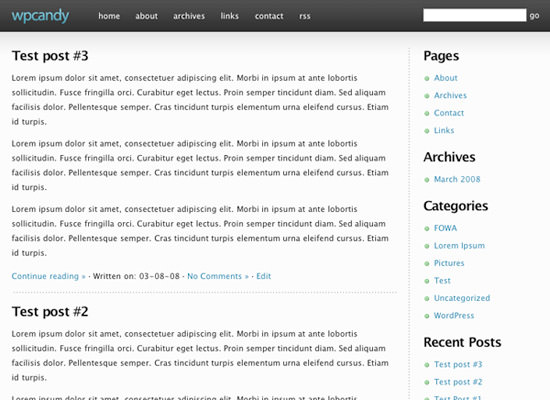The height and width of the screenshot is (400, 550).
Task: Open the Lorem Ipsum category
Action: [x=460, y=246]
